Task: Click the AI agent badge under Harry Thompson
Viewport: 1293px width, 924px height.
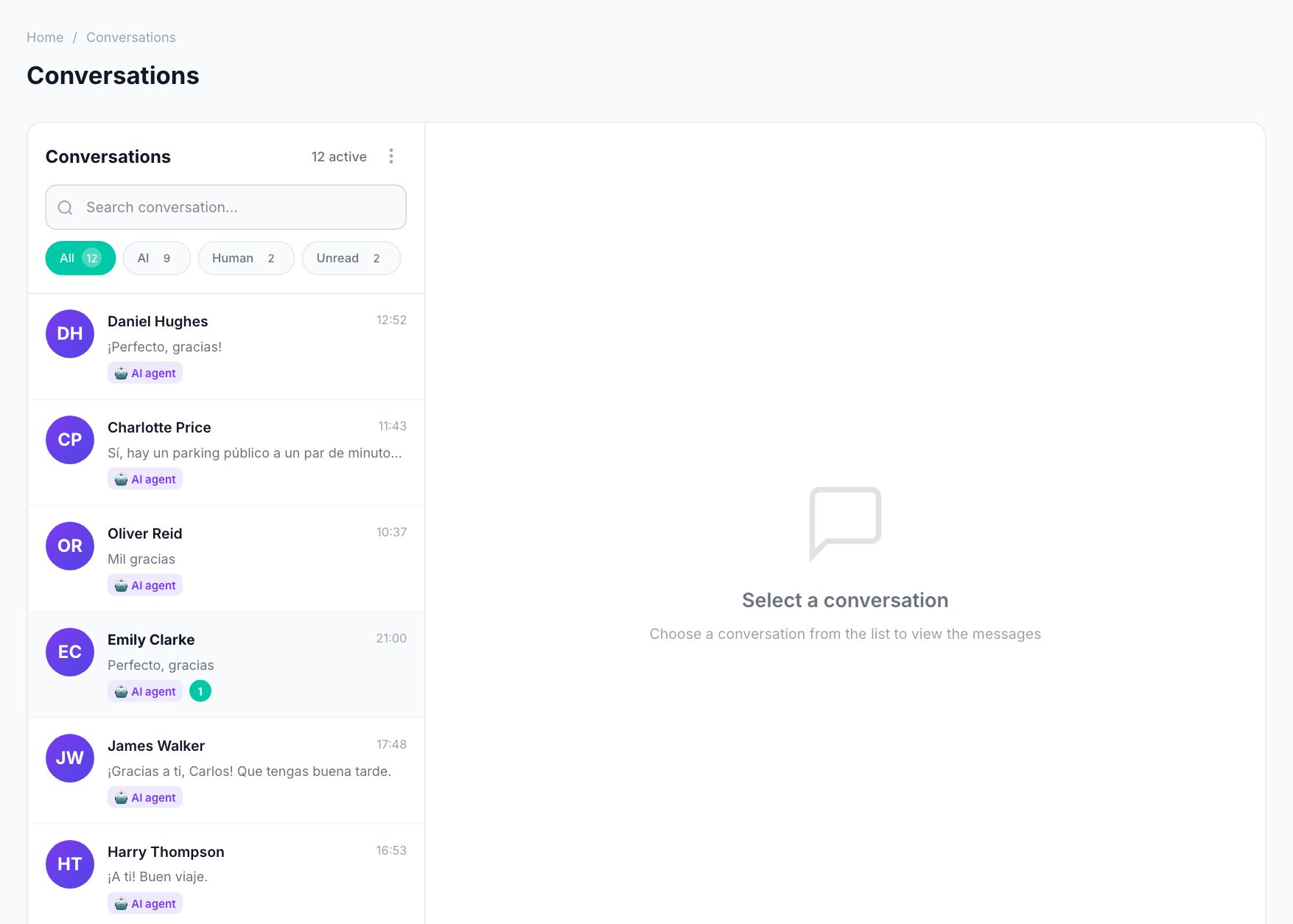Action: [145, 903]
